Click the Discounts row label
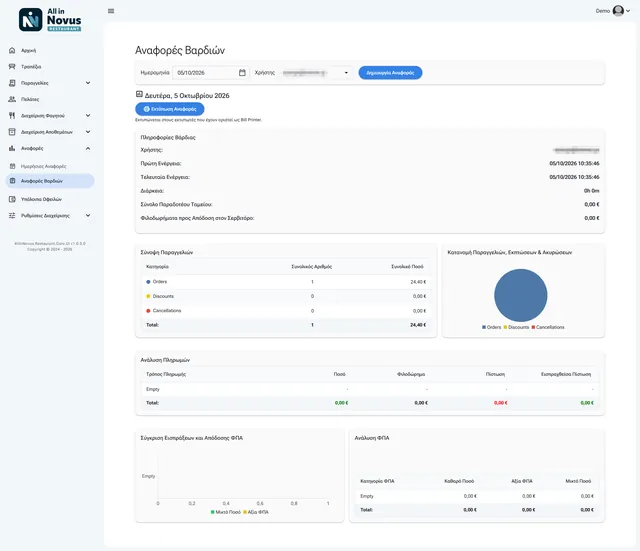 coord(163,296)
